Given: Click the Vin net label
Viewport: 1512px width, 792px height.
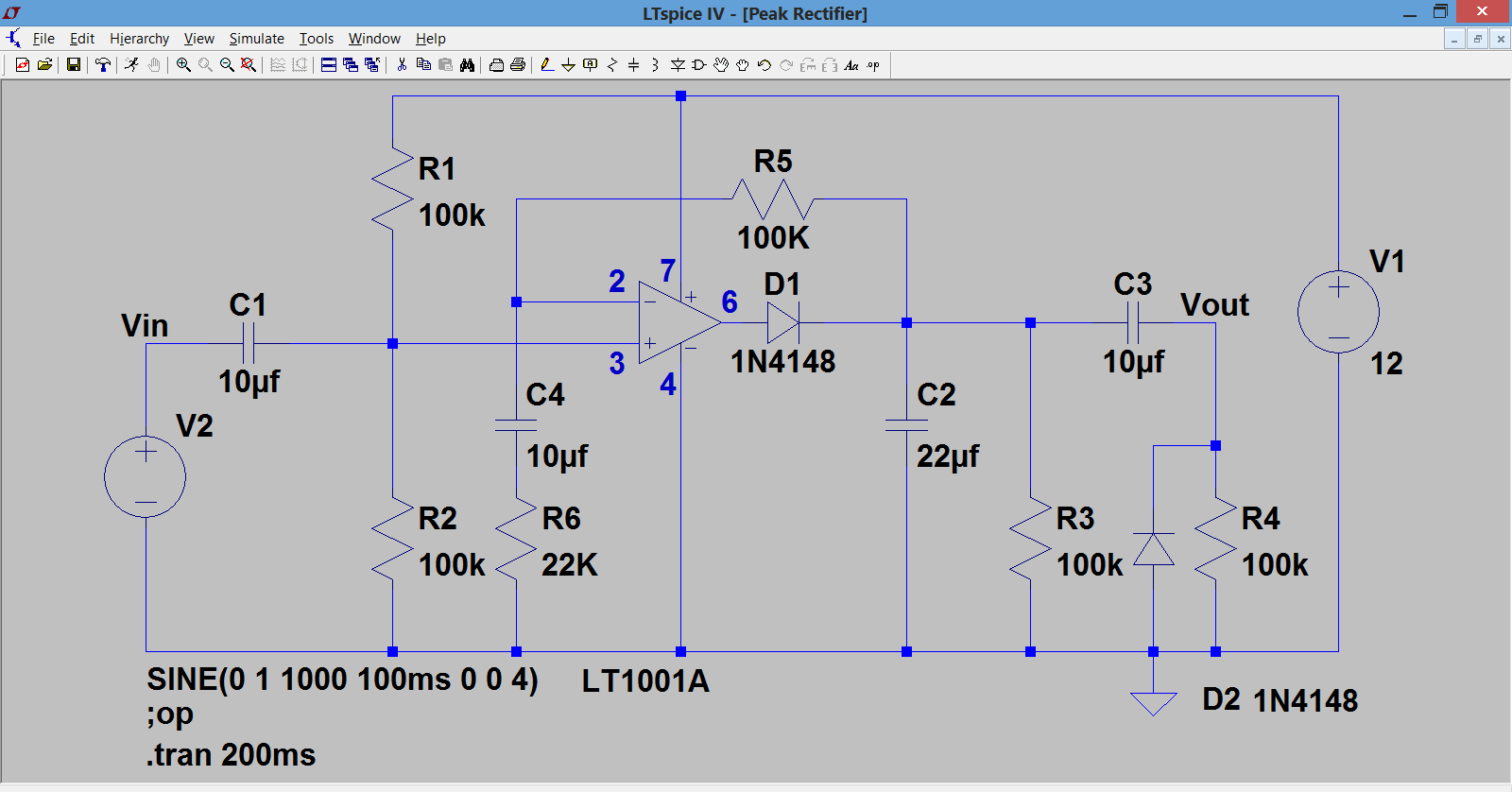Looking at the screenshot, I should (x=145, y=325).
